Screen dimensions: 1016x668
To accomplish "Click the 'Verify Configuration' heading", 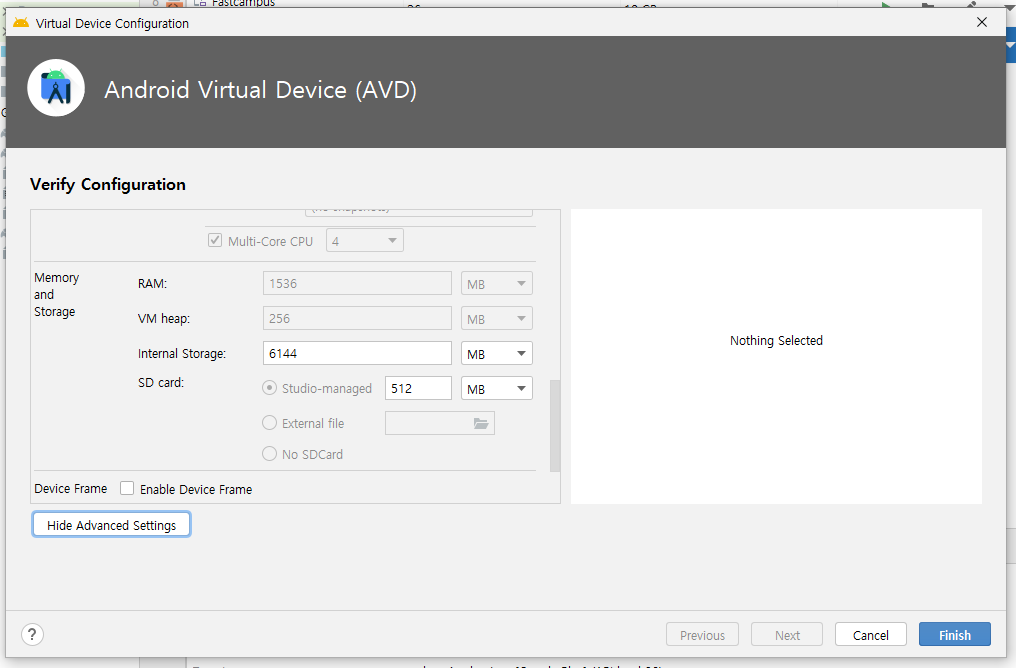I will (108, 185).
